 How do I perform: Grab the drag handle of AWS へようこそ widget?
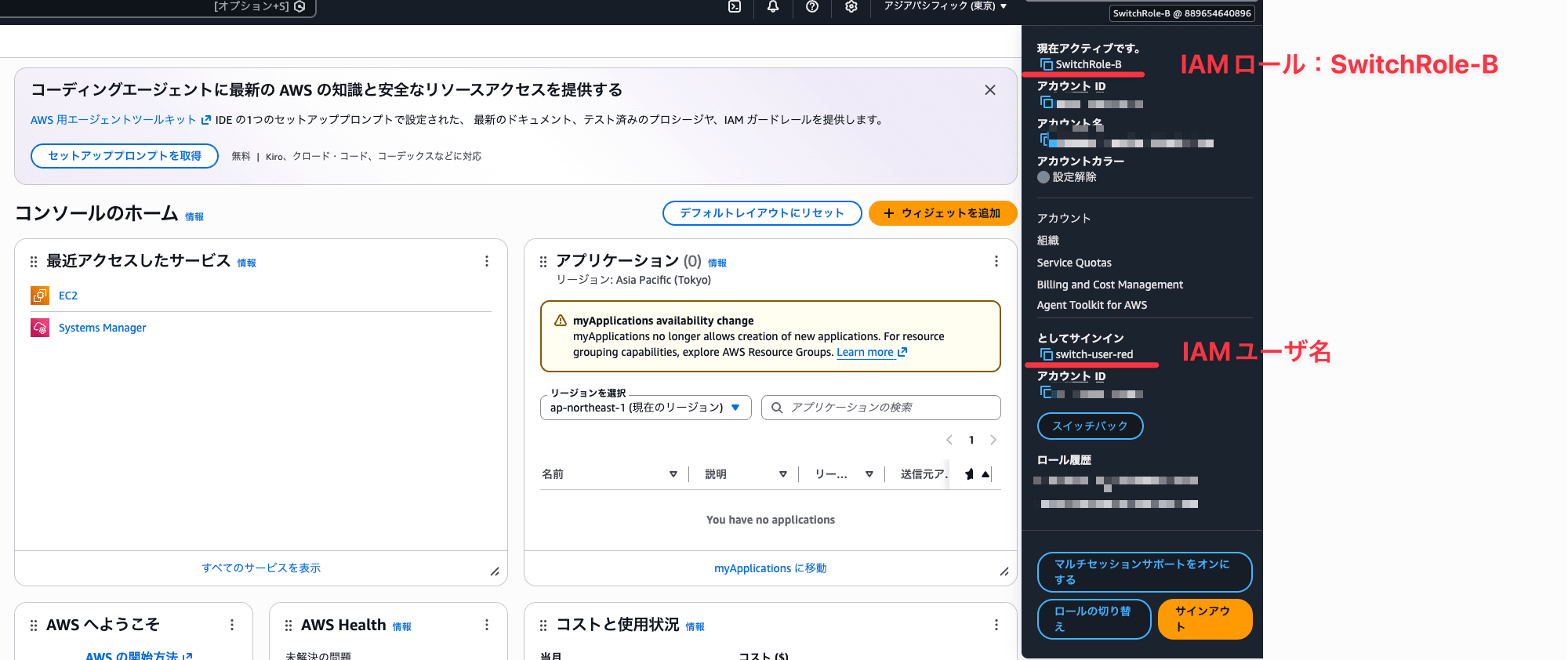point(34,626)
